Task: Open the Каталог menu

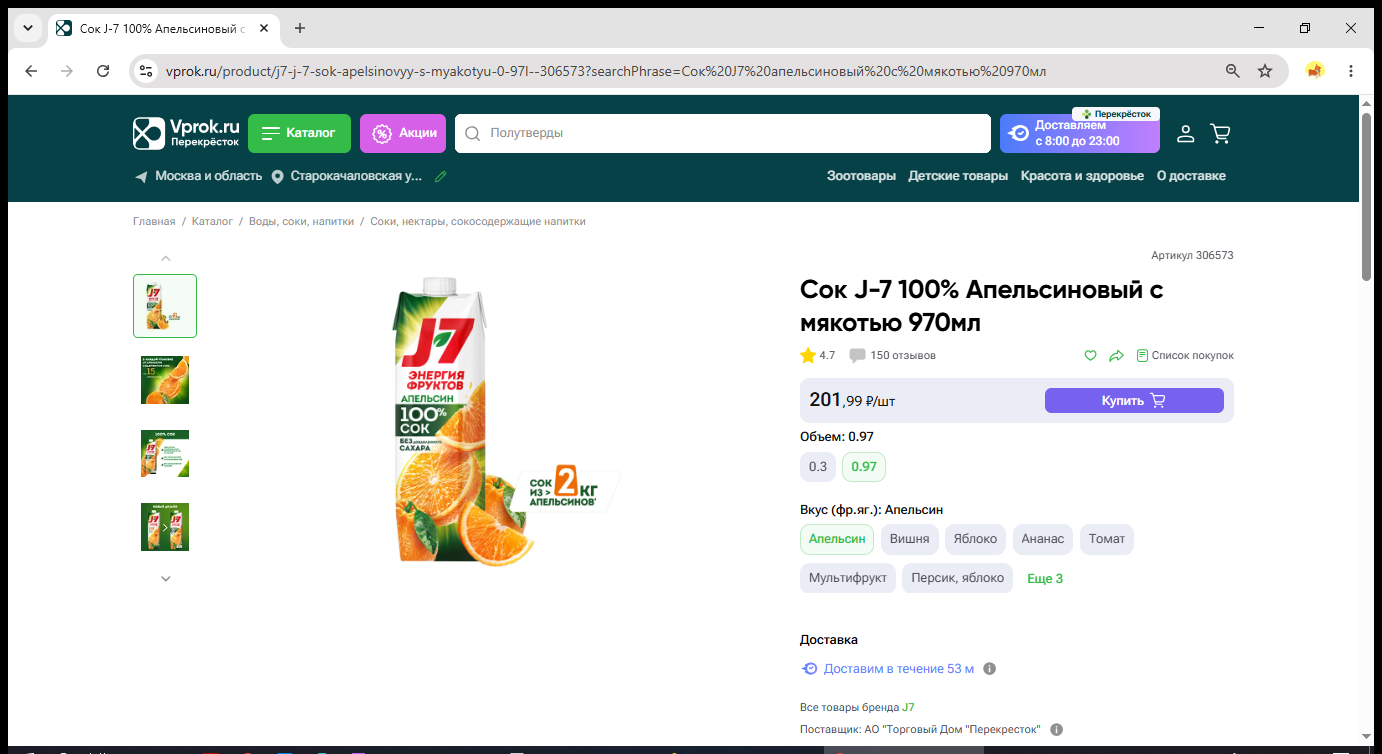Action: 299,133
